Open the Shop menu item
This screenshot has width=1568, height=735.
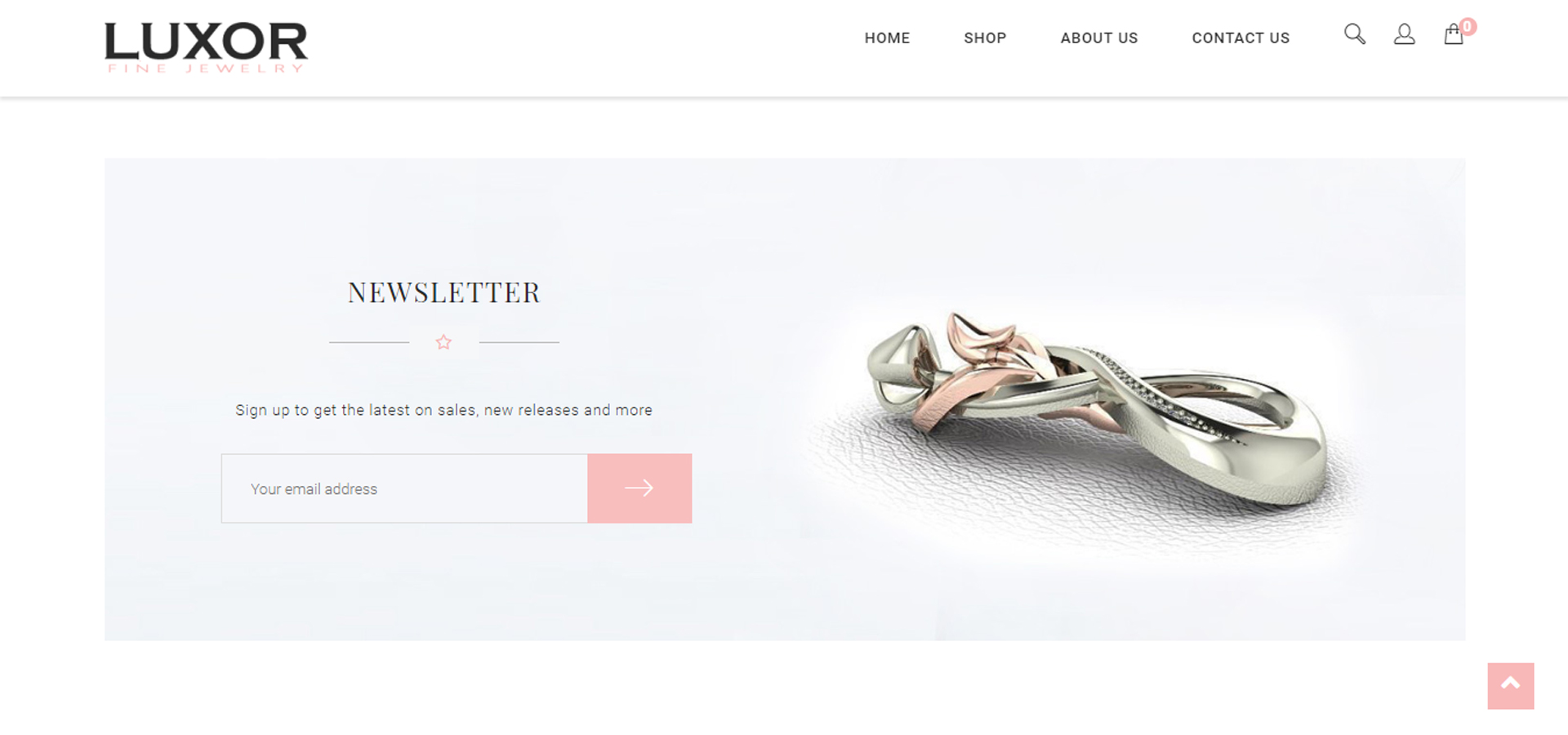click(985, 38)
